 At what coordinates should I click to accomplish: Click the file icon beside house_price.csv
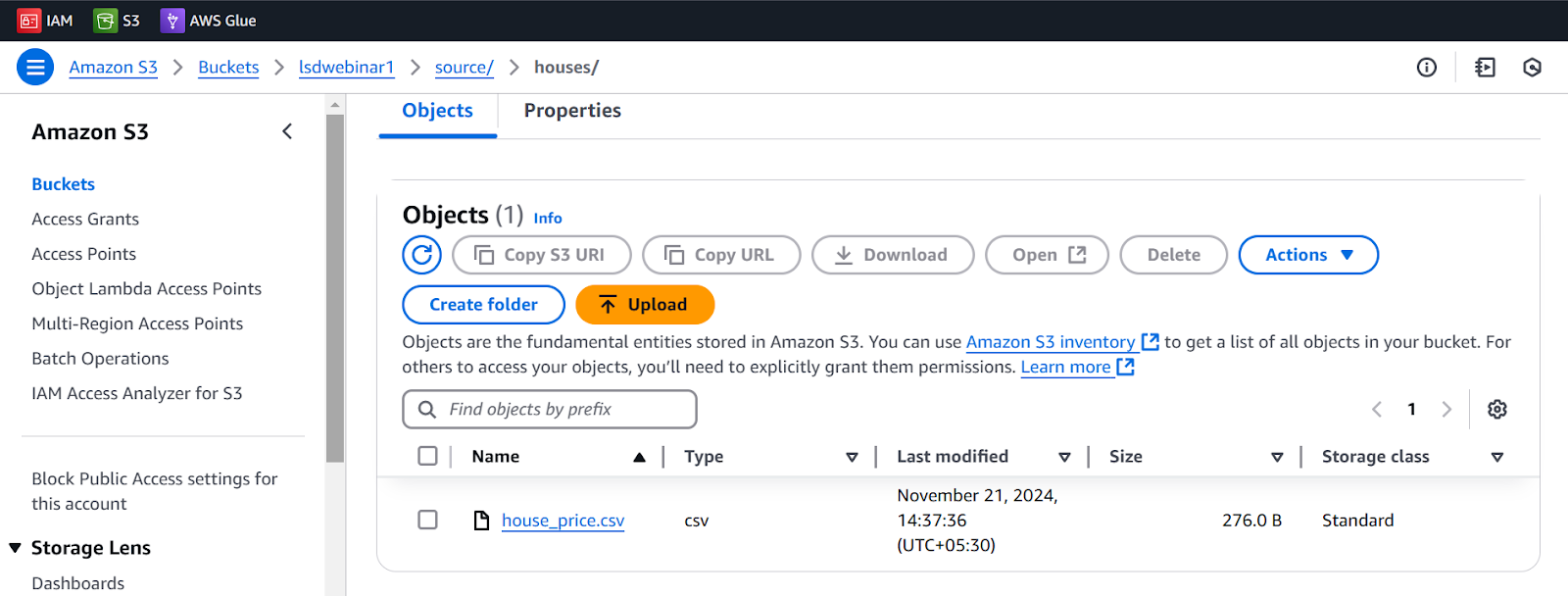point(481,521)
